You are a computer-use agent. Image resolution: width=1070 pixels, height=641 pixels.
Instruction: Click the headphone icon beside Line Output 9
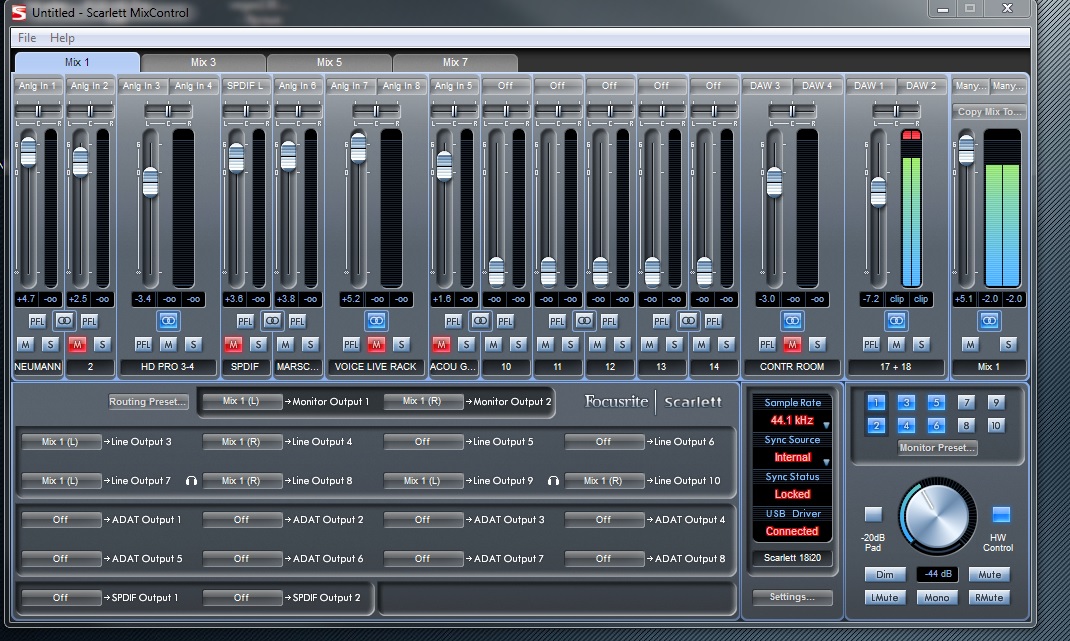tap(553, 481)
